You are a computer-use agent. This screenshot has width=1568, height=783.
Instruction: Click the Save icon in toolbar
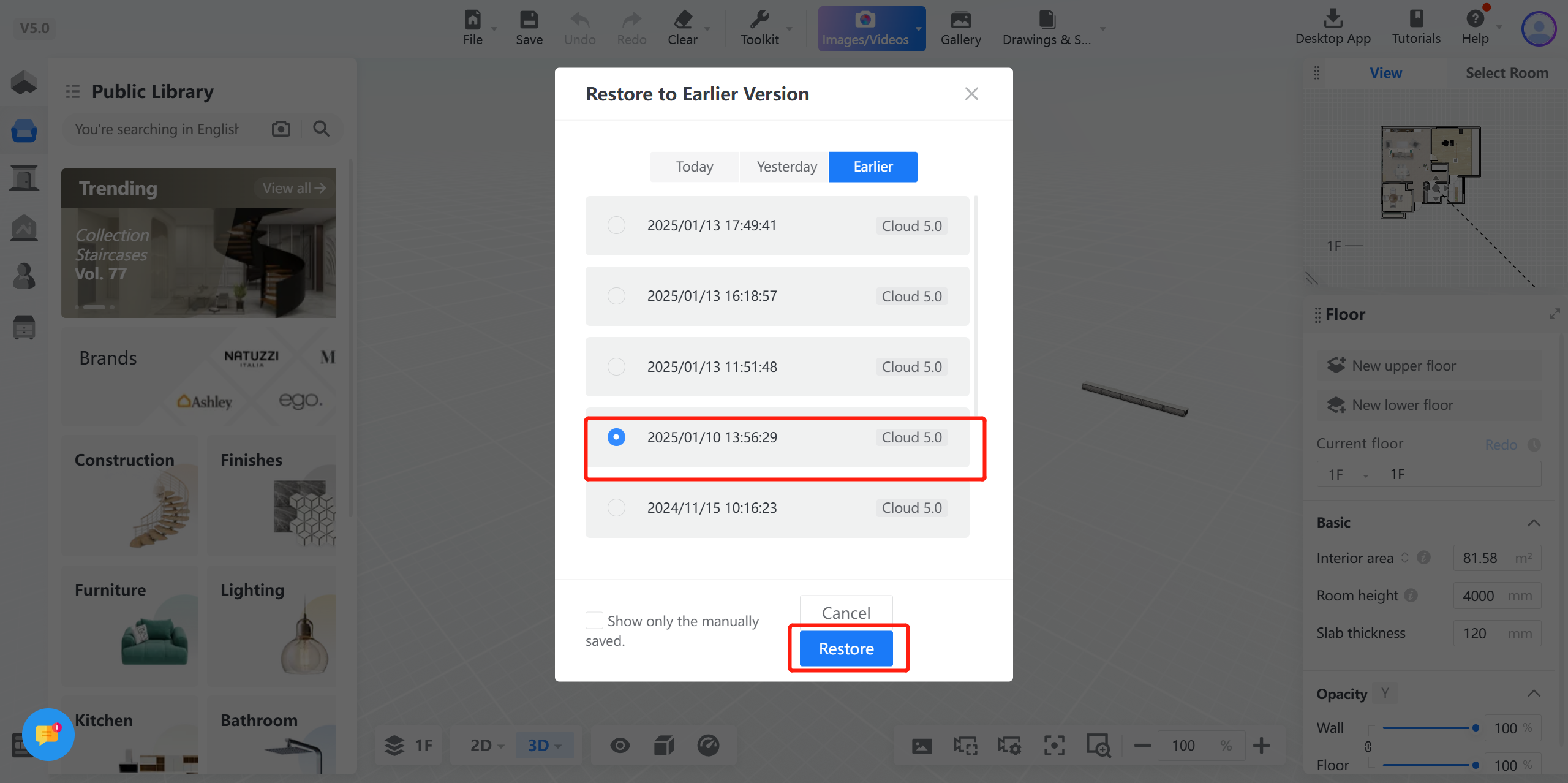coord(529,20)
